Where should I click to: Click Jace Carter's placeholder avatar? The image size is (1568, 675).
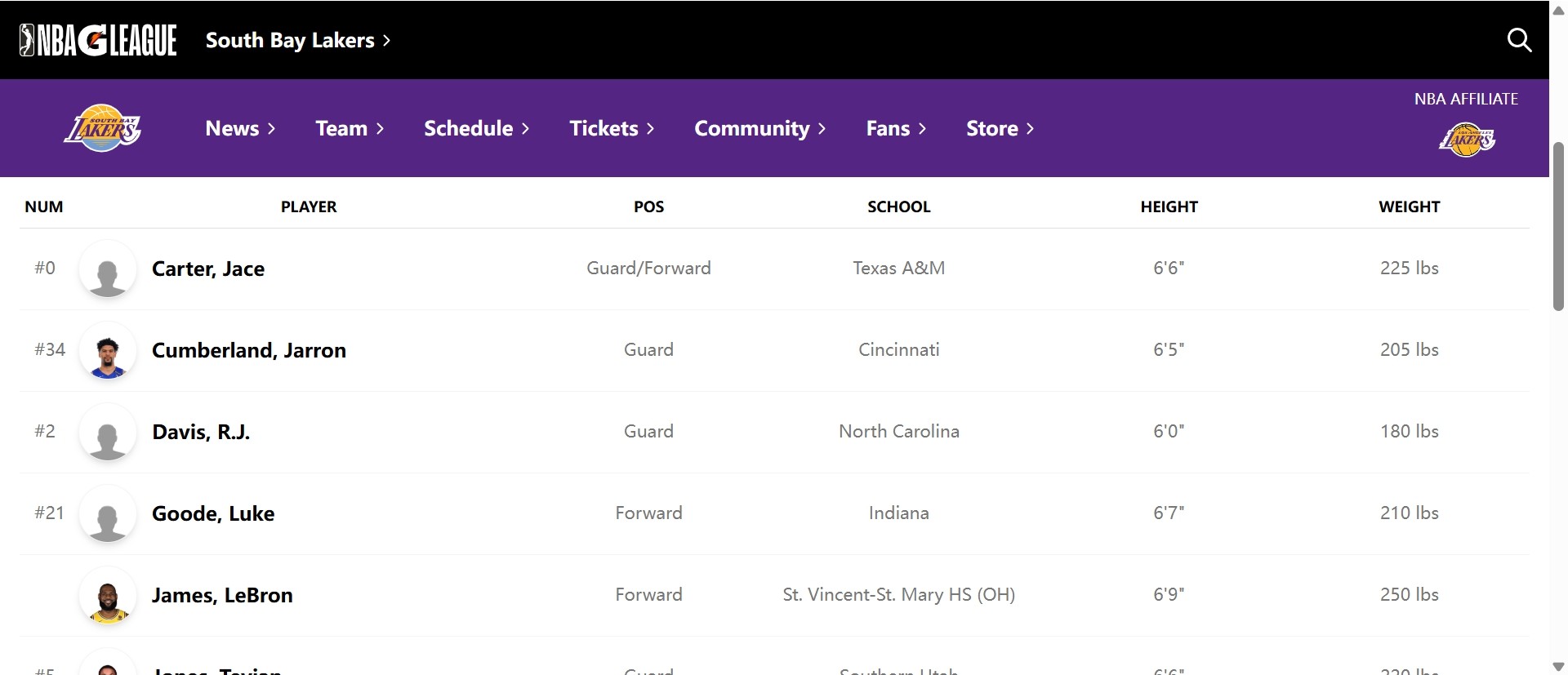[108, 269]
